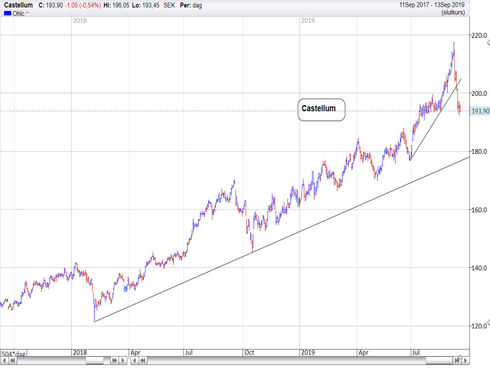
Task: Click right arrow on the zoom scrollbar
Action: (123, 361)
